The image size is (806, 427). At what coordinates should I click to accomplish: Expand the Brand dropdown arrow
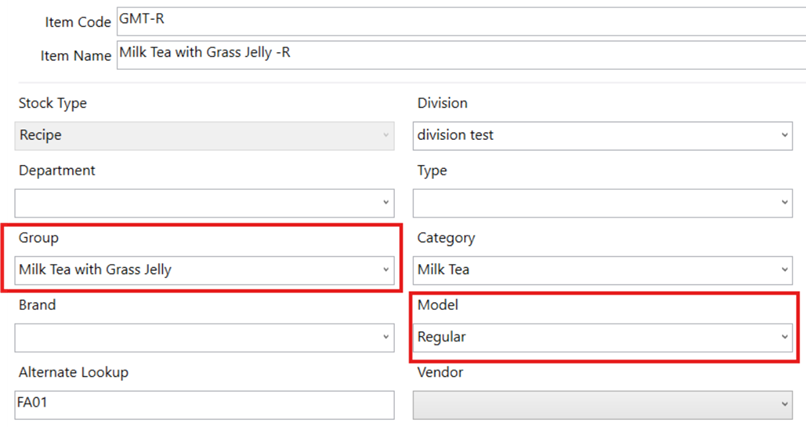point(386,338)
